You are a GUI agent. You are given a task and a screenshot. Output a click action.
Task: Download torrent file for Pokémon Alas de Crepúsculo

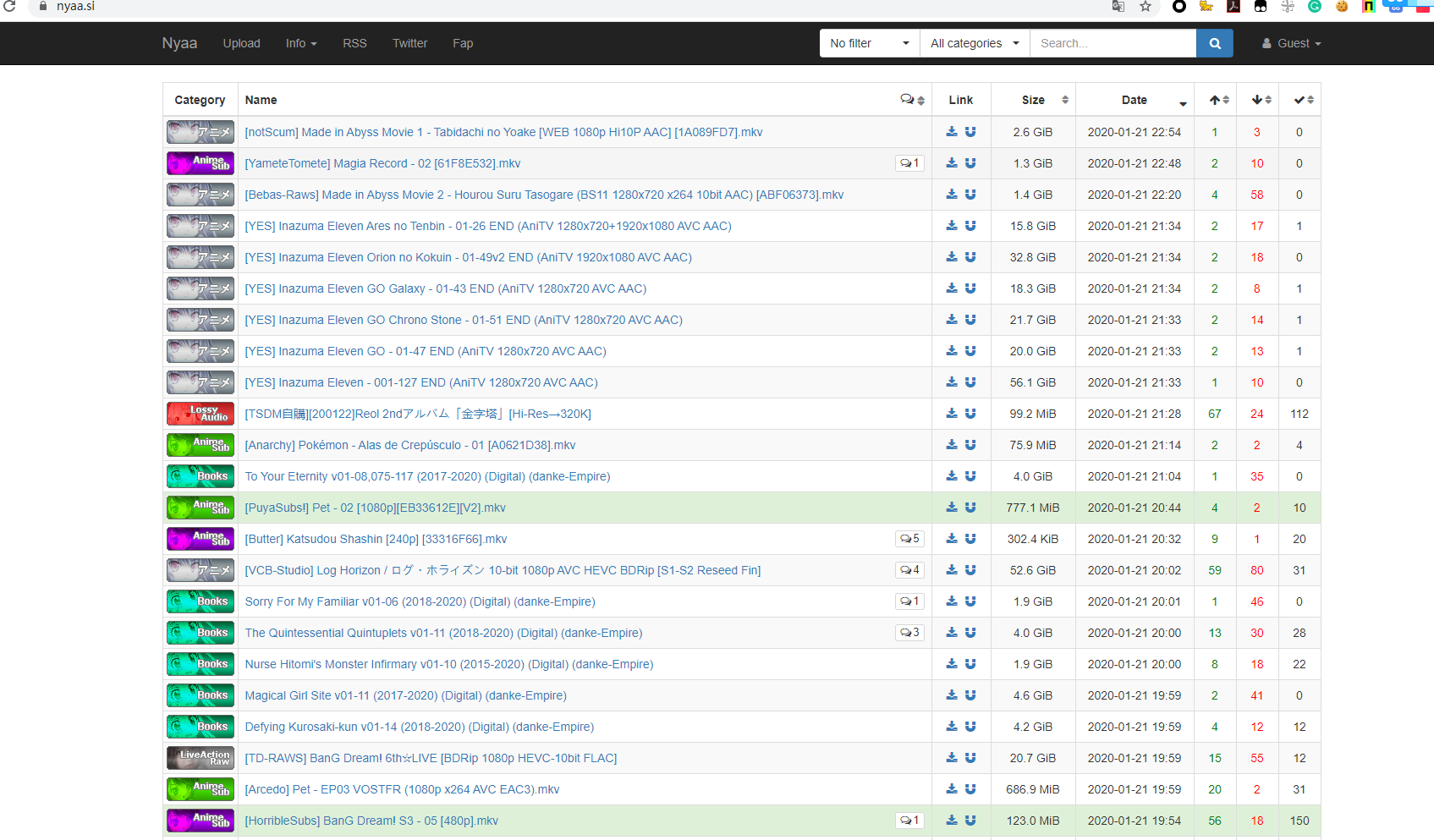952,445
